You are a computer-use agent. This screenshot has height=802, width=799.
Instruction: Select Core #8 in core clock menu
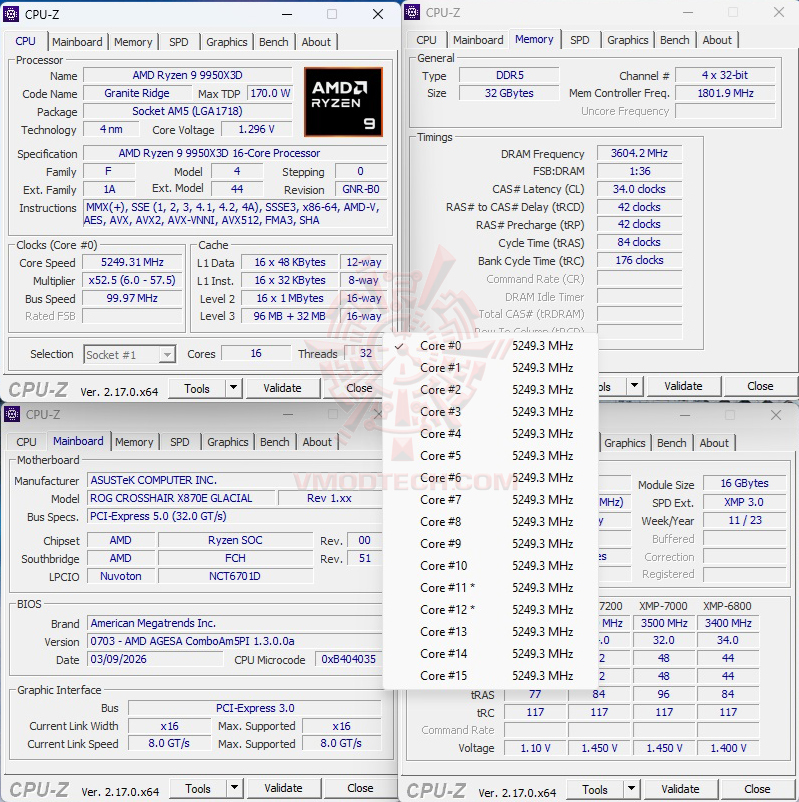pos(490,522)
